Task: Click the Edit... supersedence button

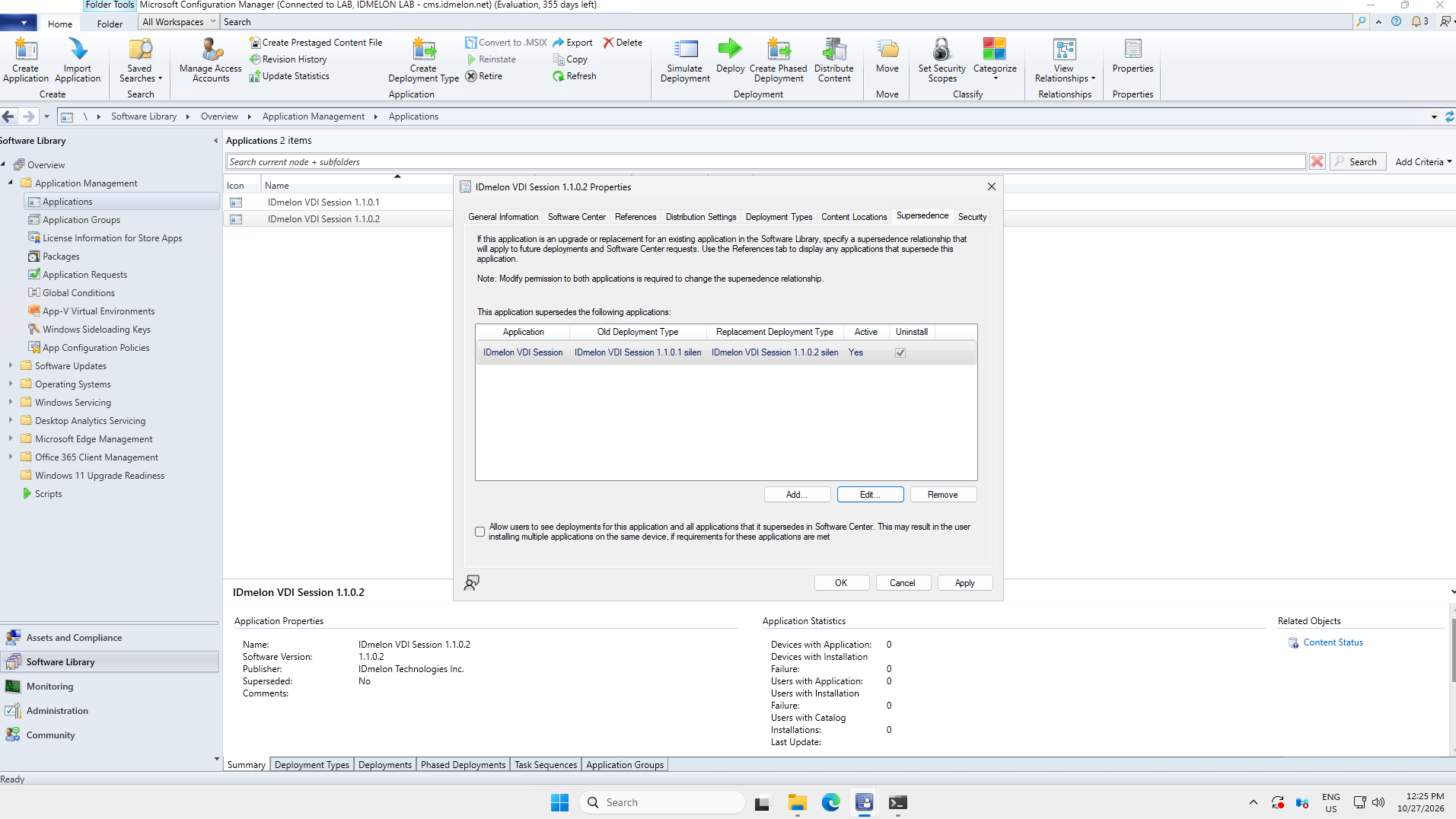Action: 870,495
